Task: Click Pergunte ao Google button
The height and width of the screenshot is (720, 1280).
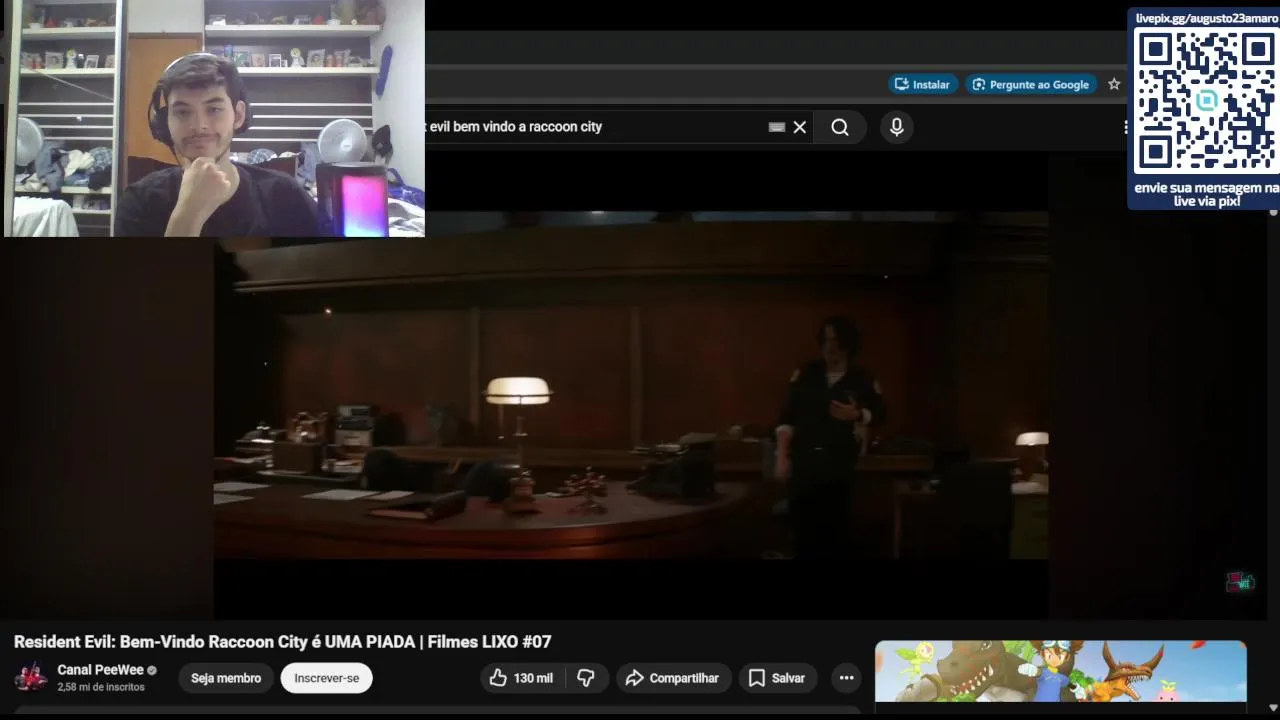Action: point(1031,84)
